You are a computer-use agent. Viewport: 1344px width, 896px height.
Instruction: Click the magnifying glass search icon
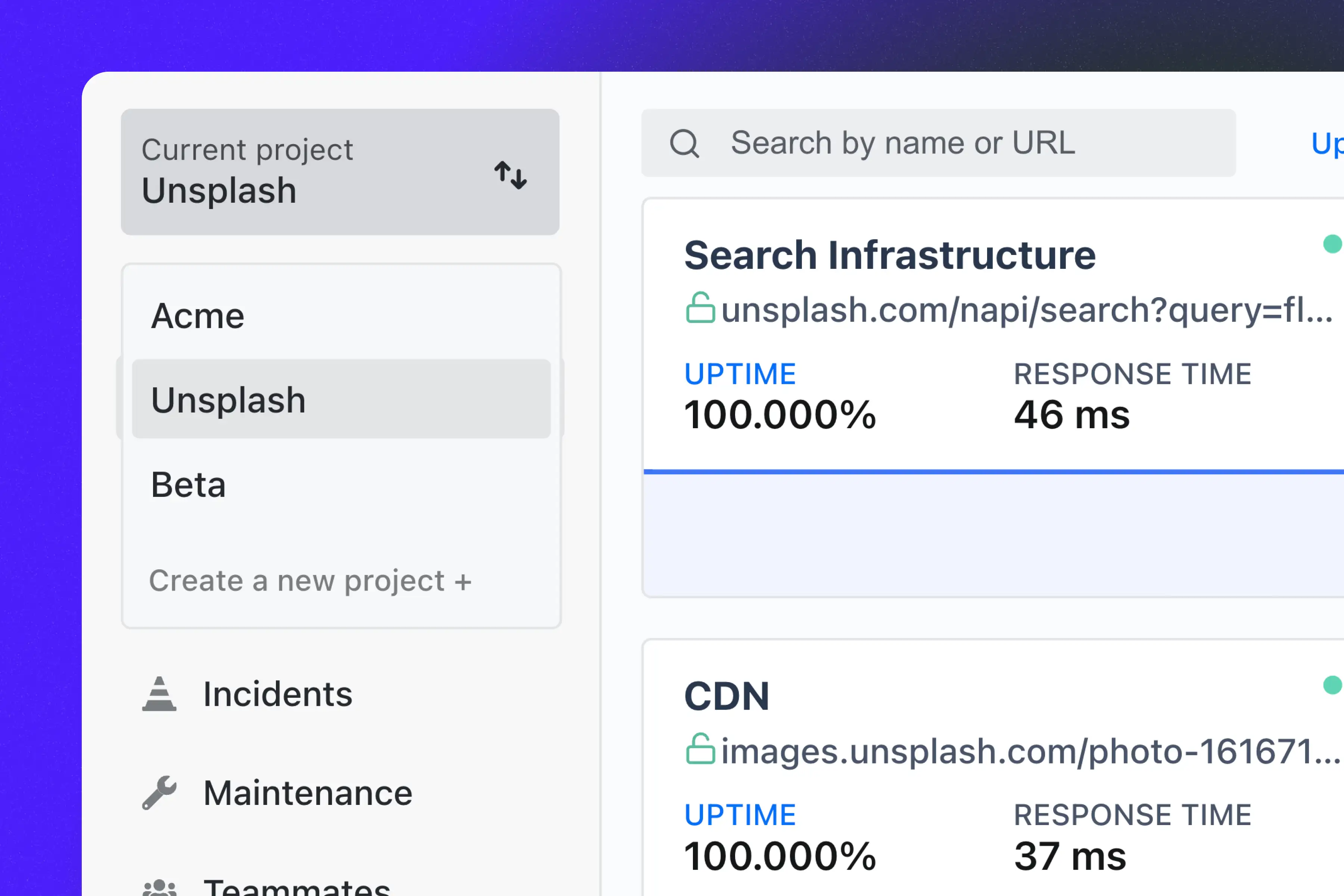(x=684, y=143)
